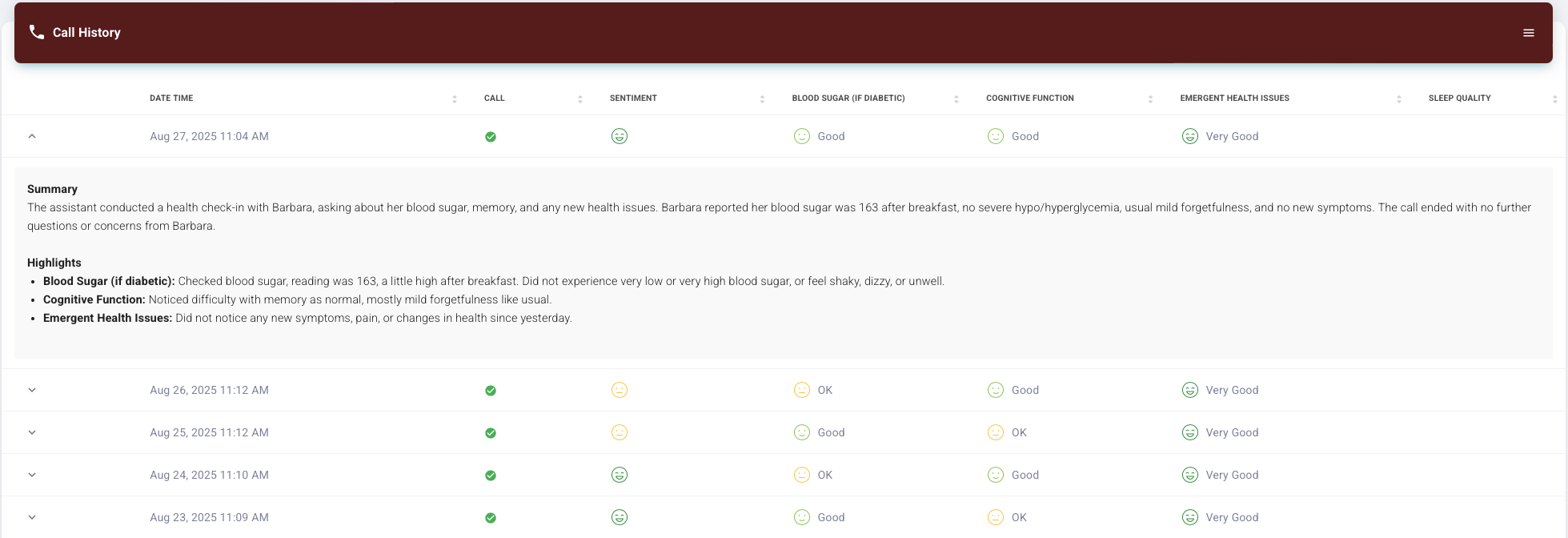1568x538 pixels.
Task: Expand the Aug 24 call row
Action: [32, 475]
